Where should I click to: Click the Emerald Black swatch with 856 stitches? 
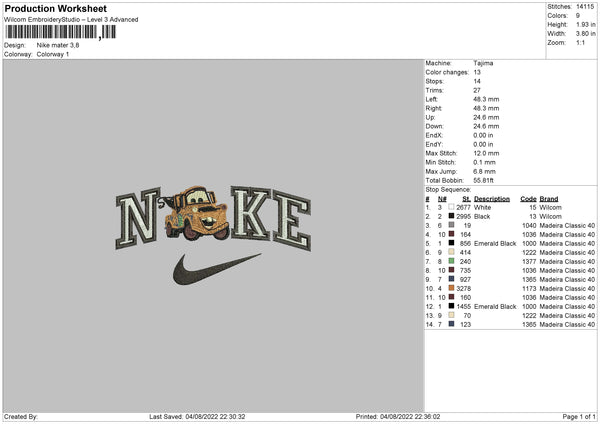coord(451,243)
